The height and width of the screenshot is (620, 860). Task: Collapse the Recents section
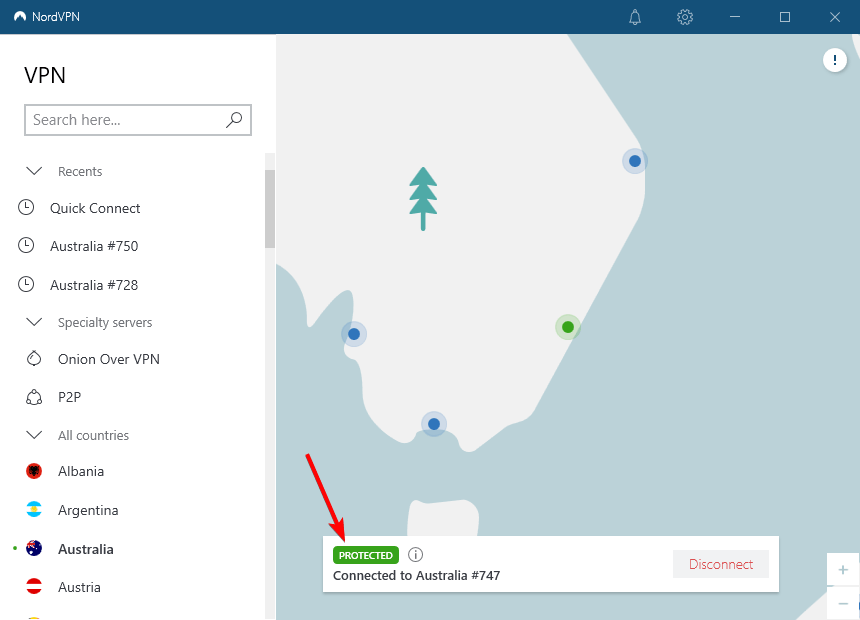[x=34, y=171]
